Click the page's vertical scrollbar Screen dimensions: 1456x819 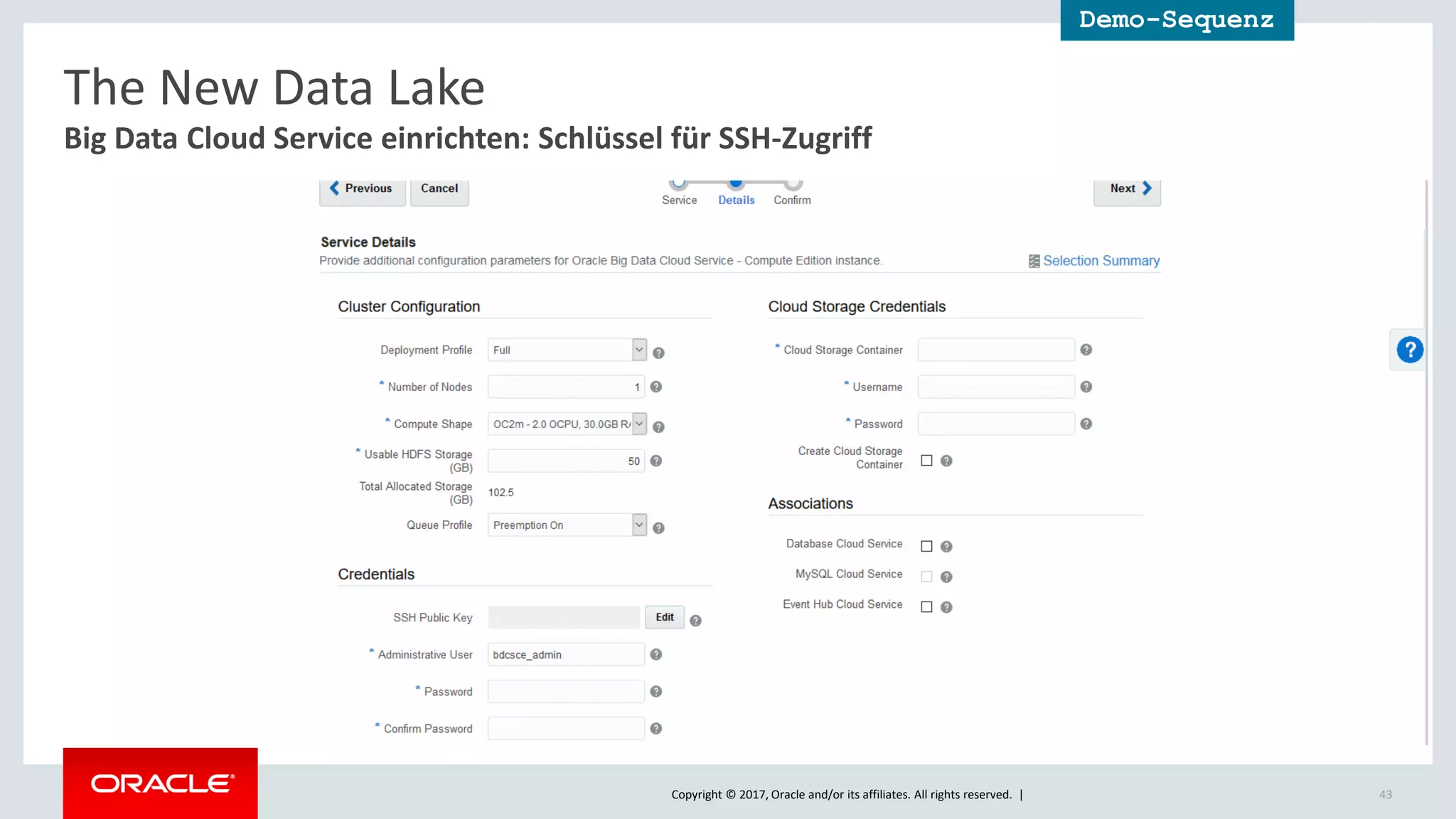coord(1426,462)
